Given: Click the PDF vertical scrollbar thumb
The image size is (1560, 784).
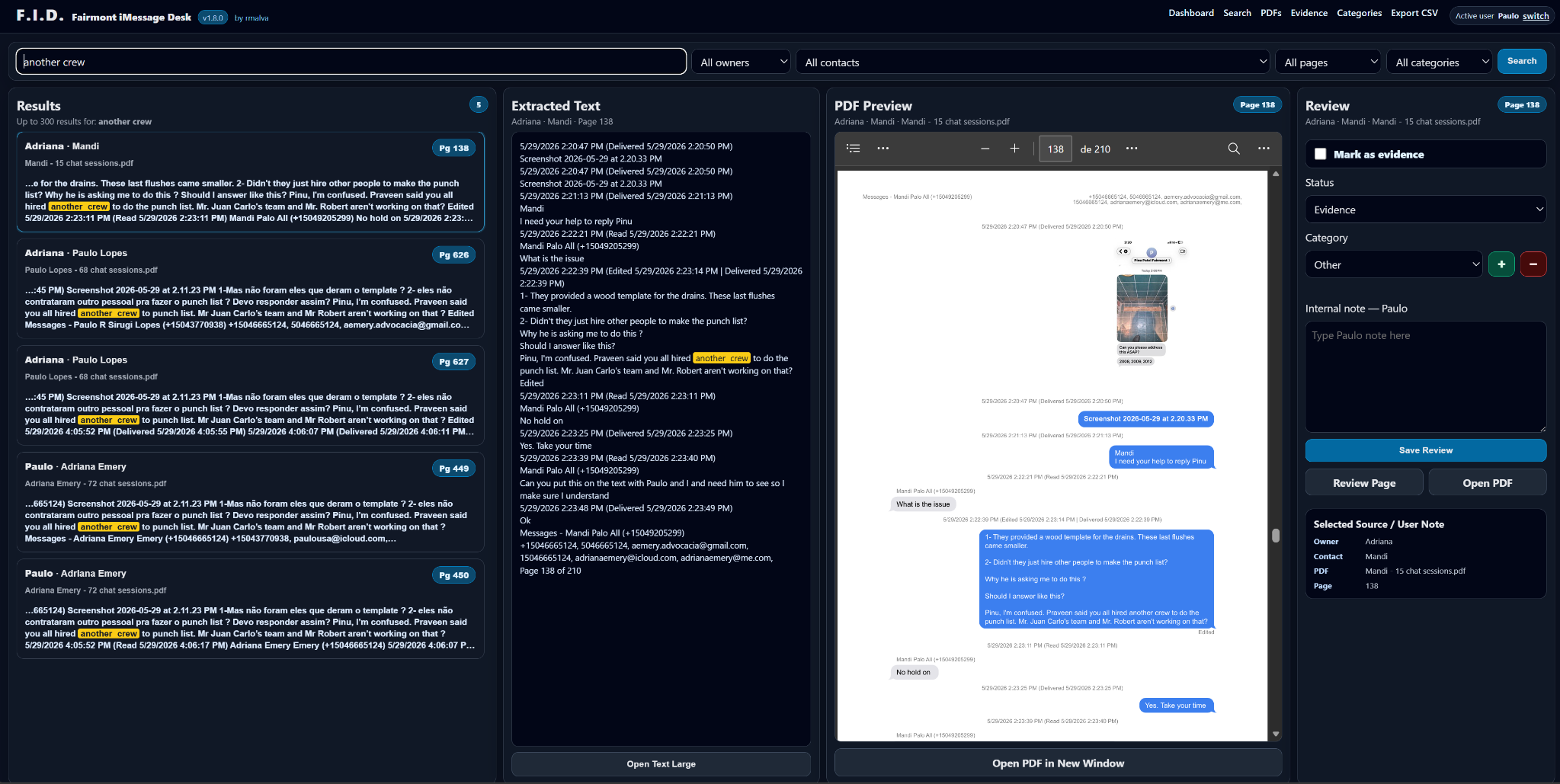Looking at the screenshot, I should coord(1276,535).
